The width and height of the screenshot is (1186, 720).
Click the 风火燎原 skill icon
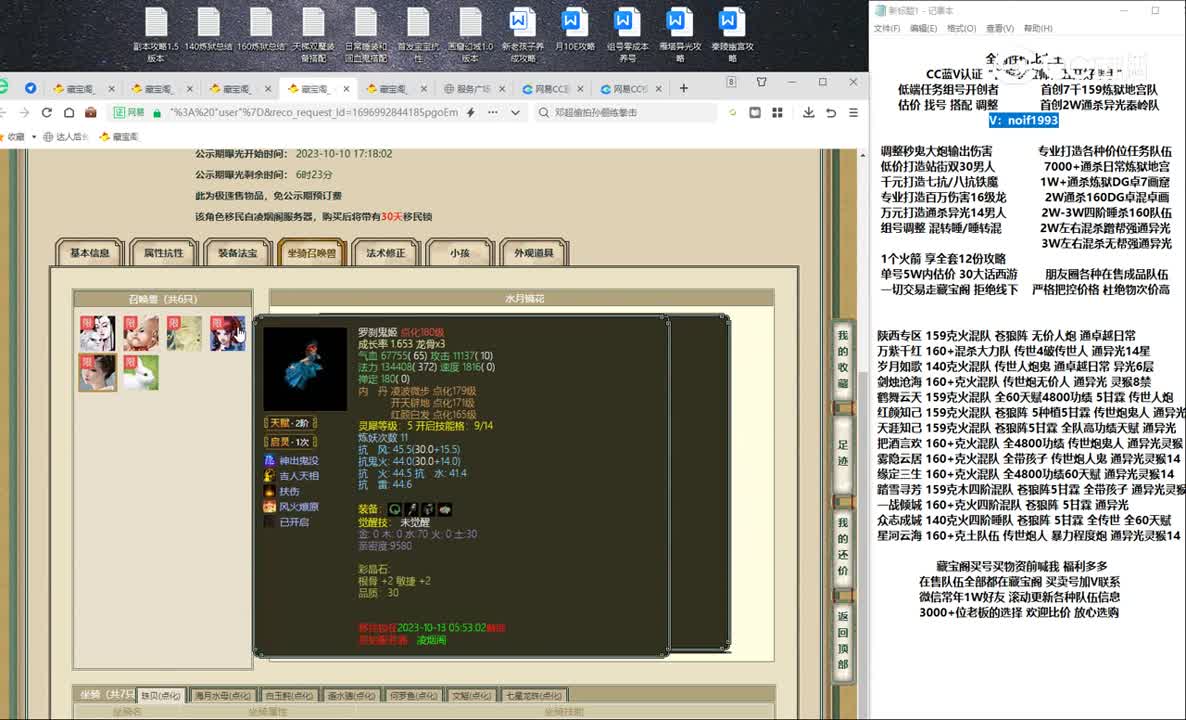tap(269, 507)
